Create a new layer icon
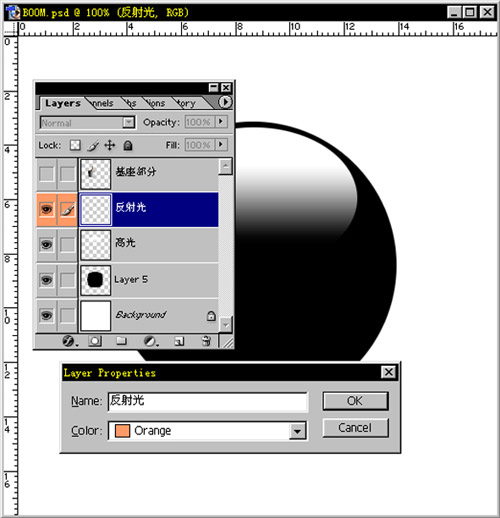Screen dimensions: 500x518 click(179, 341)
